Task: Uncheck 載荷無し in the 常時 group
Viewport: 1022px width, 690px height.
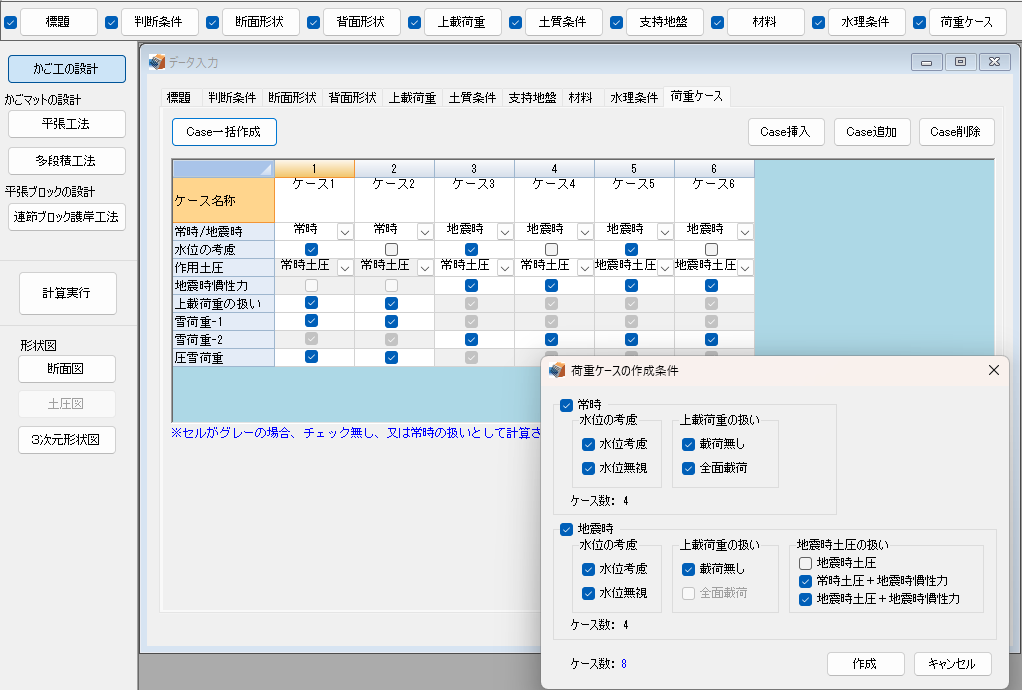Action: pyautogui.click(x=688, y=444)
